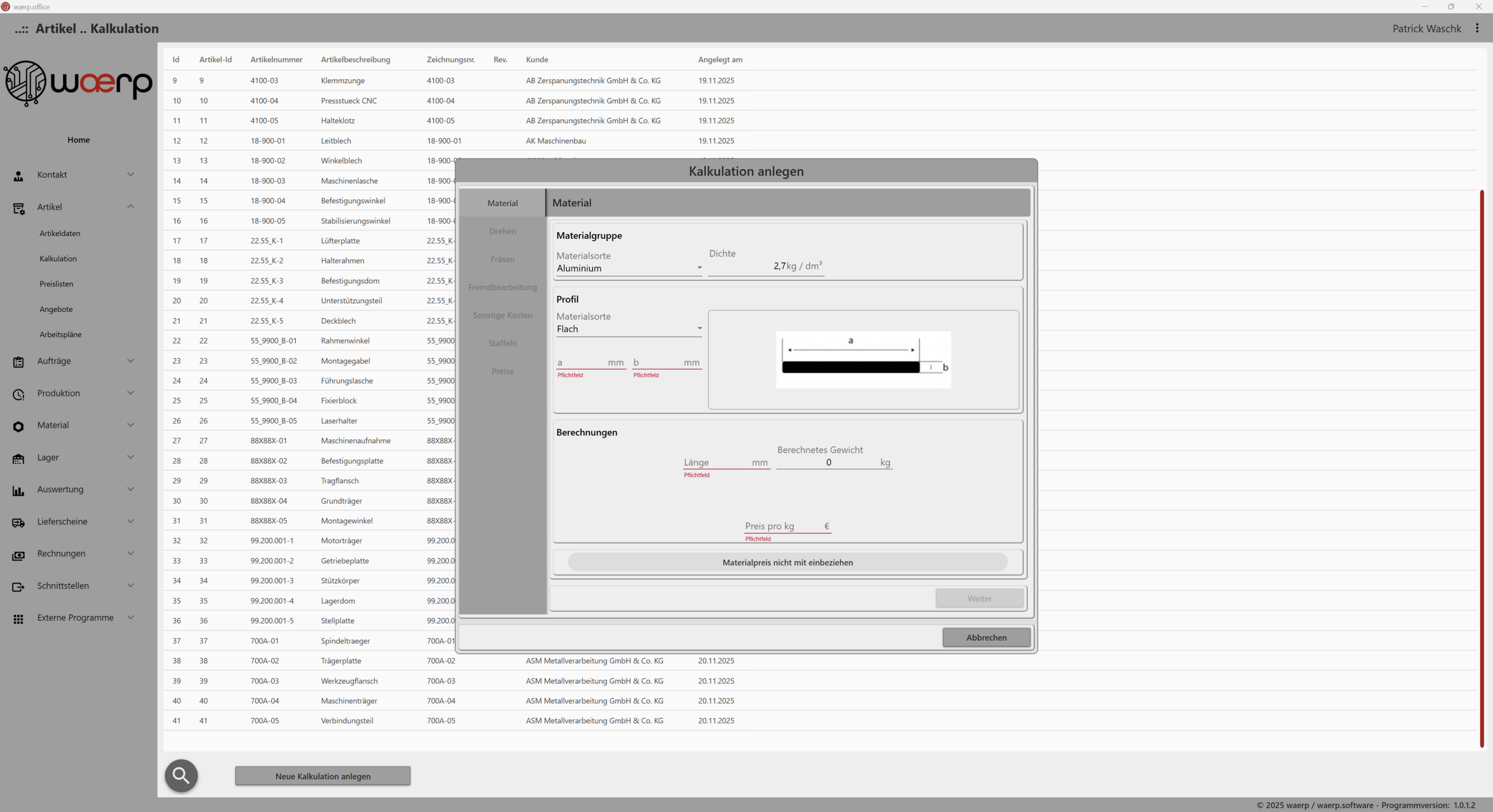Click the Aufträge clipboard icon

coord(18,362)
